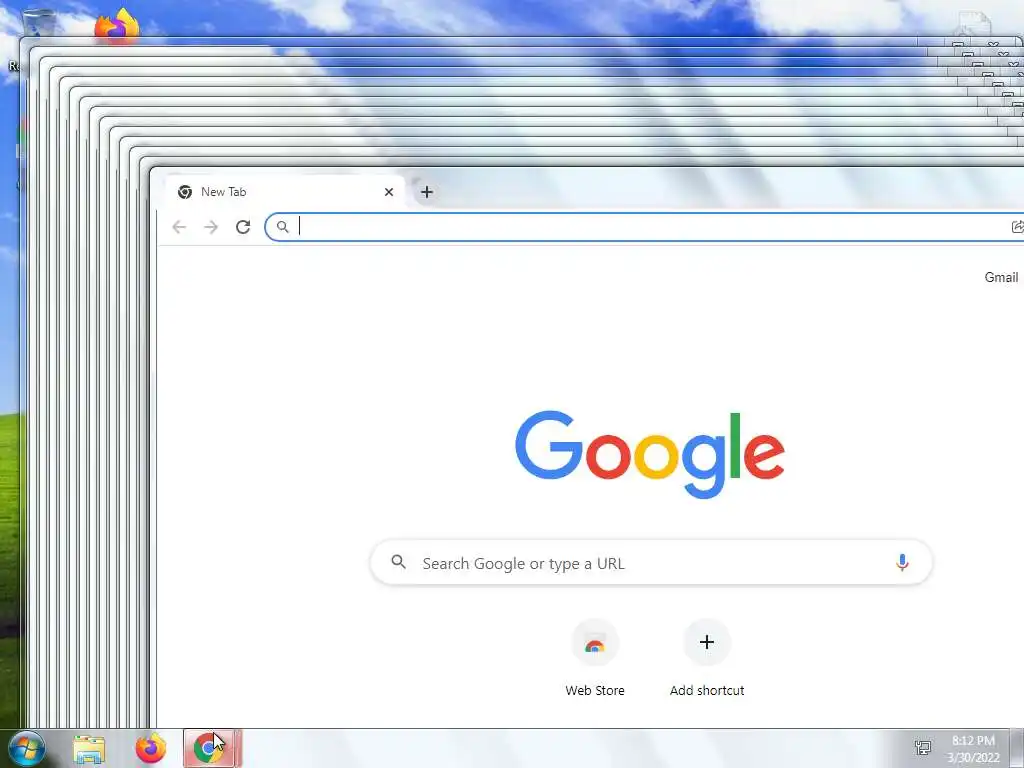The image size is (1024, 768).
Task: Click the Search Google or type a URL box
Action: click(651, 562)
